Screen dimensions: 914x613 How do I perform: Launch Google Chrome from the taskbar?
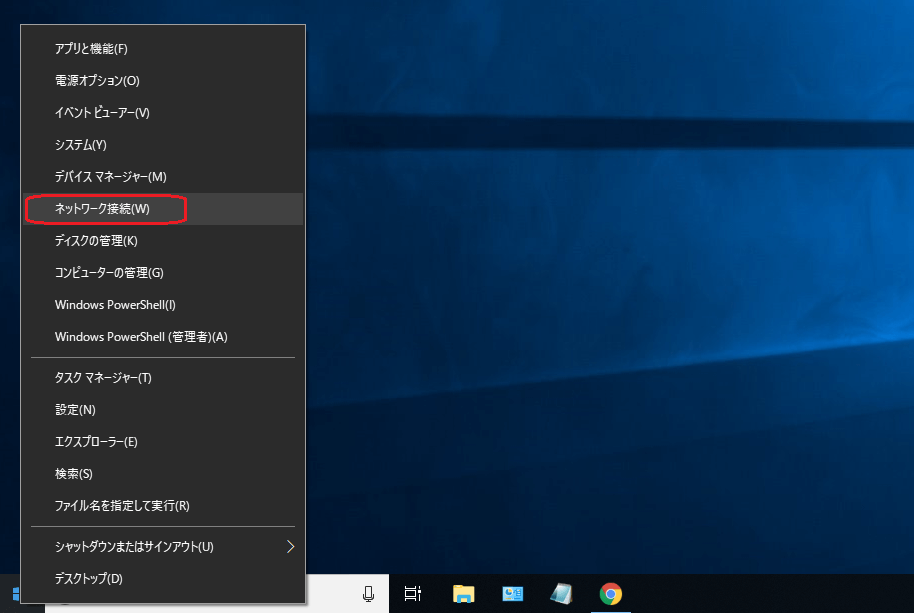coord(609,593)
